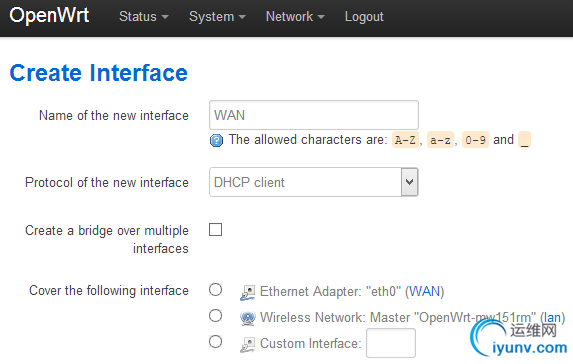Click the dropdown arrow of protocol selector
The height and width of the screenshot is (364, 573).
pyautogui.click(x=410, y=182)
